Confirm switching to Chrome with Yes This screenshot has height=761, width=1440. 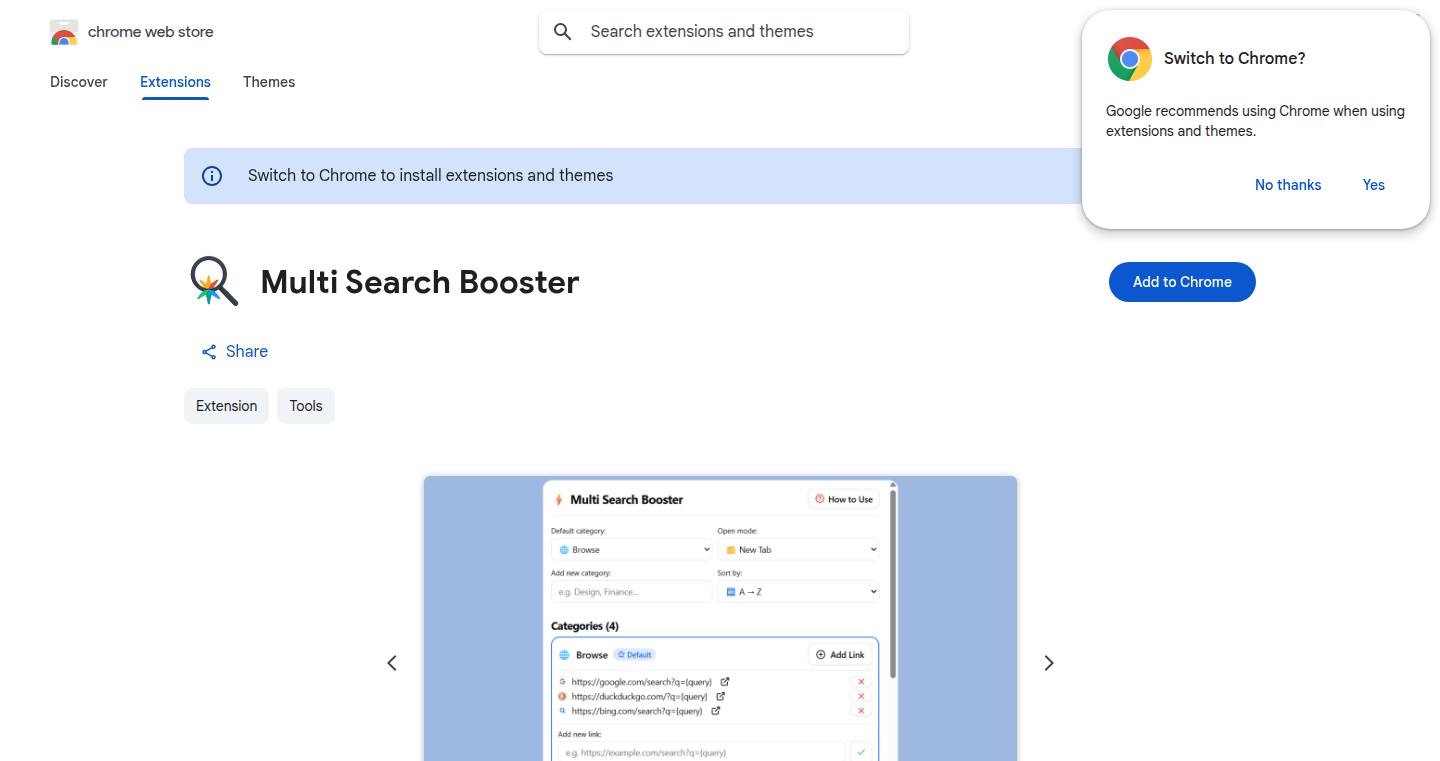pyautogui.click(x=1374, y=185)
